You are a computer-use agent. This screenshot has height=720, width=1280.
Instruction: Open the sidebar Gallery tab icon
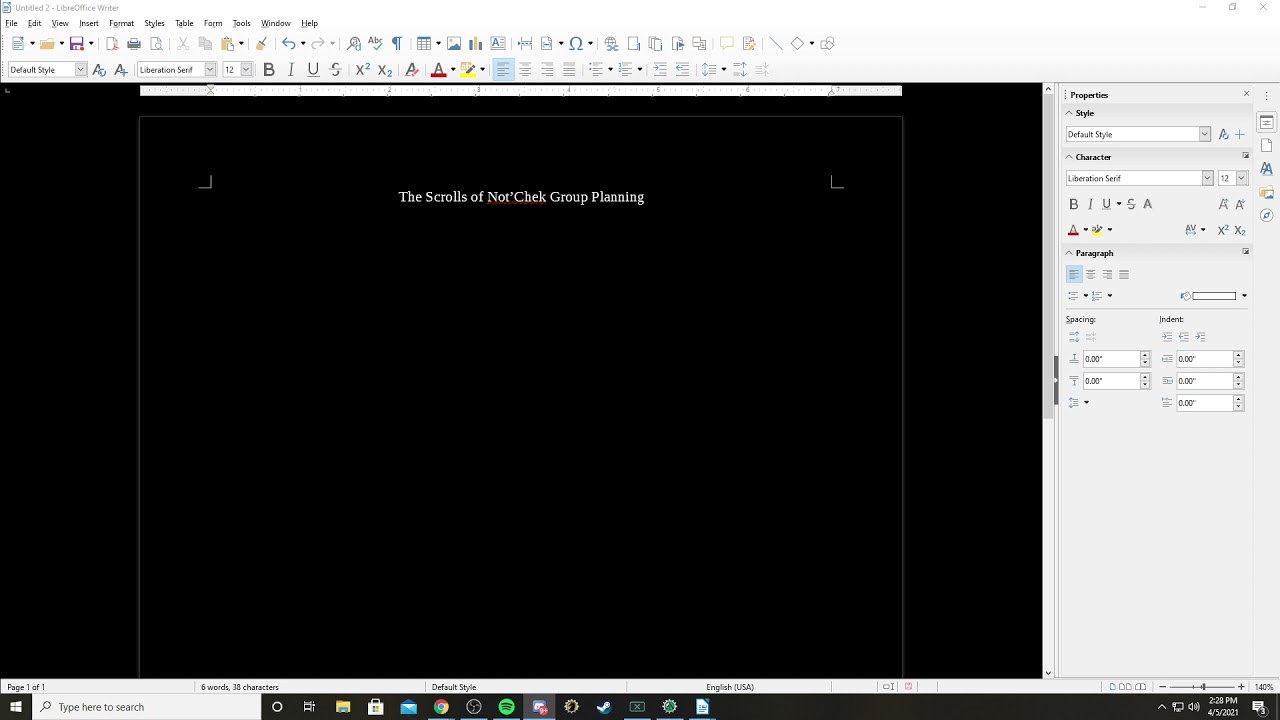1267,192
